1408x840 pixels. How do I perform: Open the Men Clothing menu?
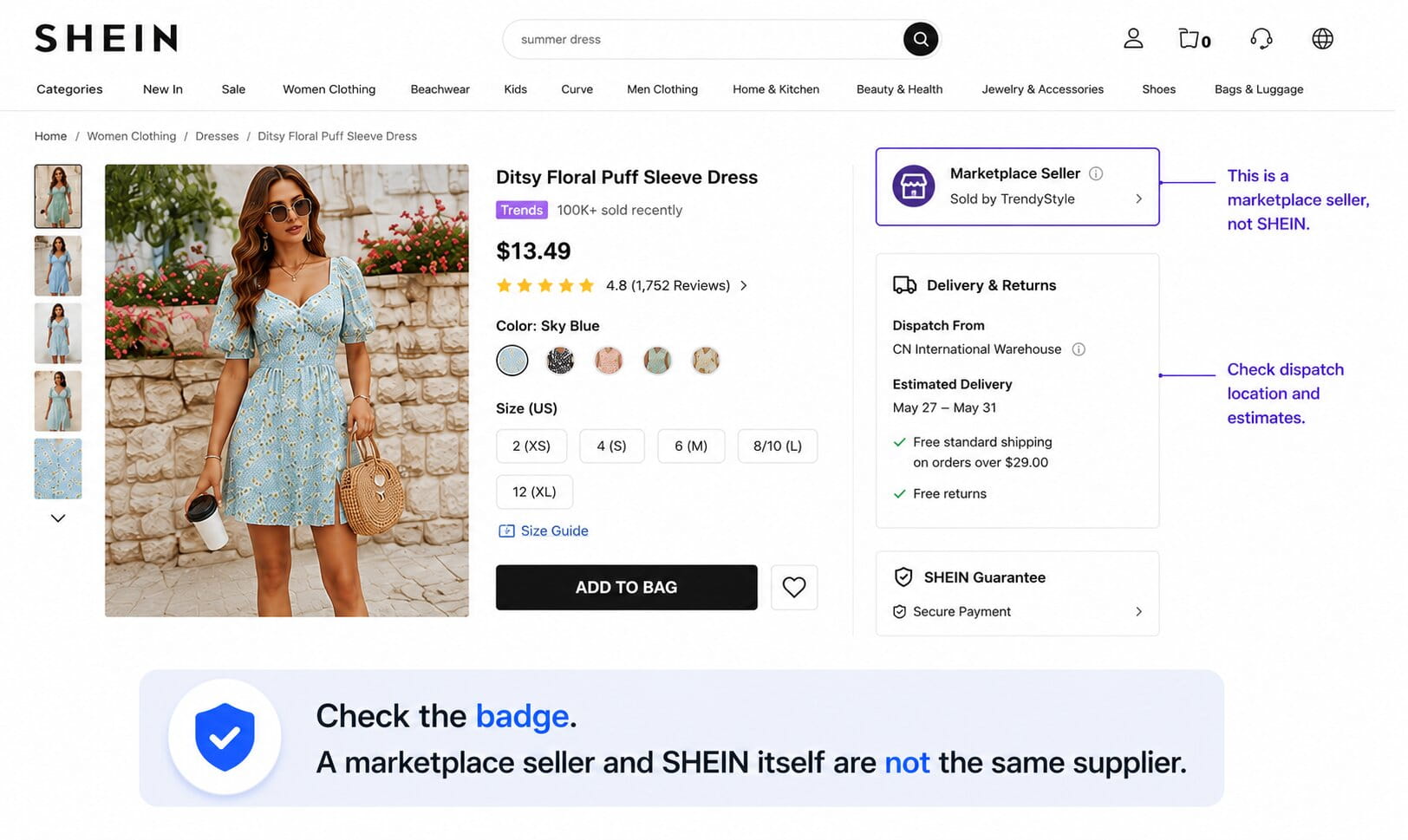point(662,89)
